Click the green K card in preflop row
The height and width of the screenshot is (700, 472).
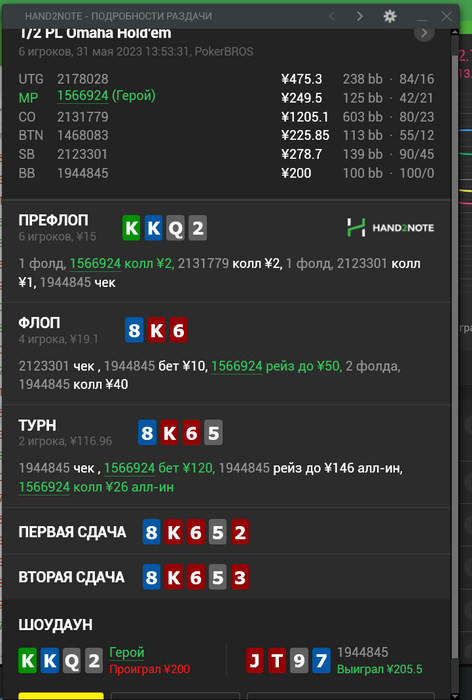click(x=131, y=228)
